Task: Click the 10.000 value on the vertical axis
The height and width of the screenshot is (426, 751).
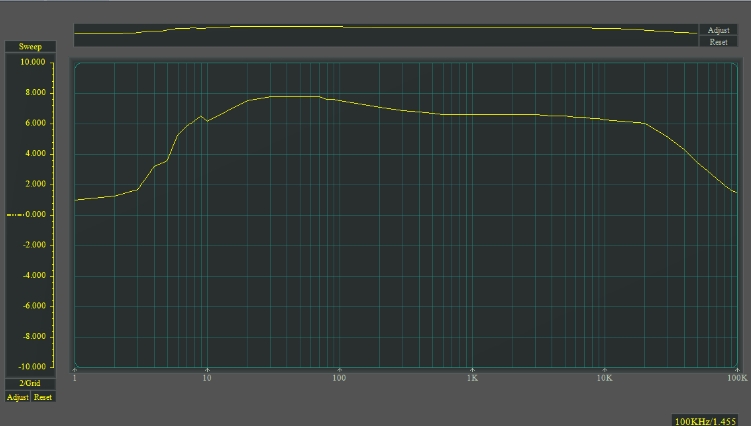Action: 33,62
